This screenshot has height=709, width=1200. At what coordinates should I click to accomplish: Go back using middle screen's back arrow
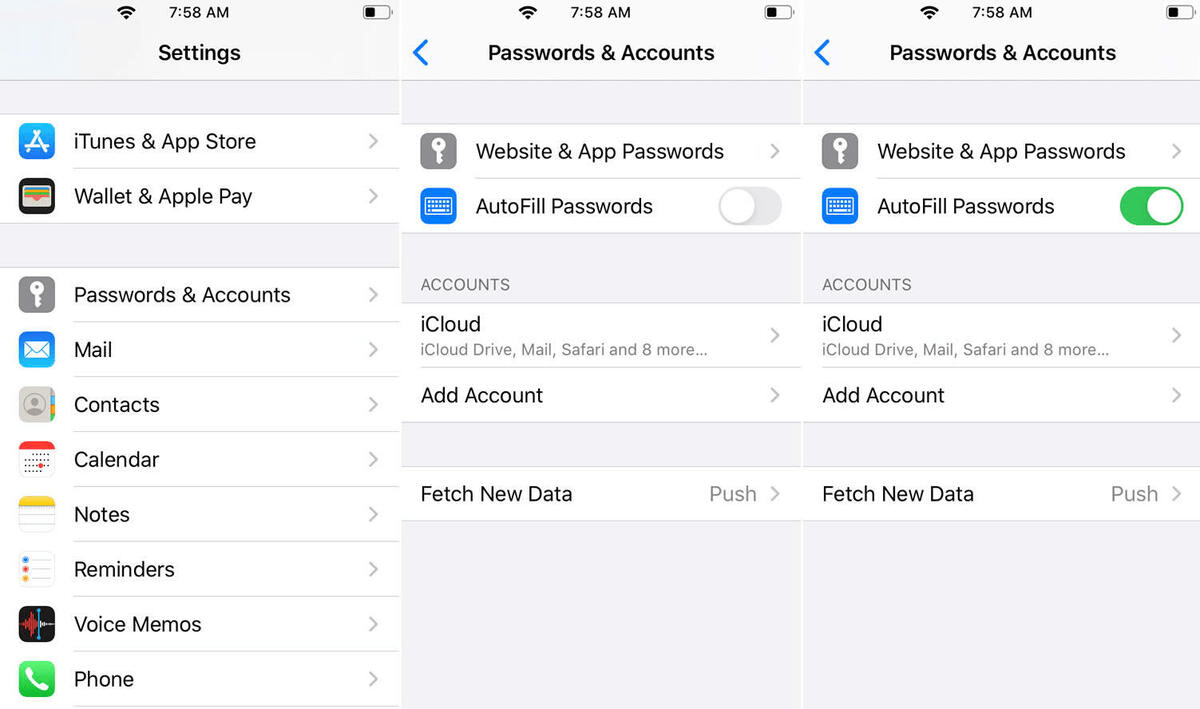click(x=421, y=53)
